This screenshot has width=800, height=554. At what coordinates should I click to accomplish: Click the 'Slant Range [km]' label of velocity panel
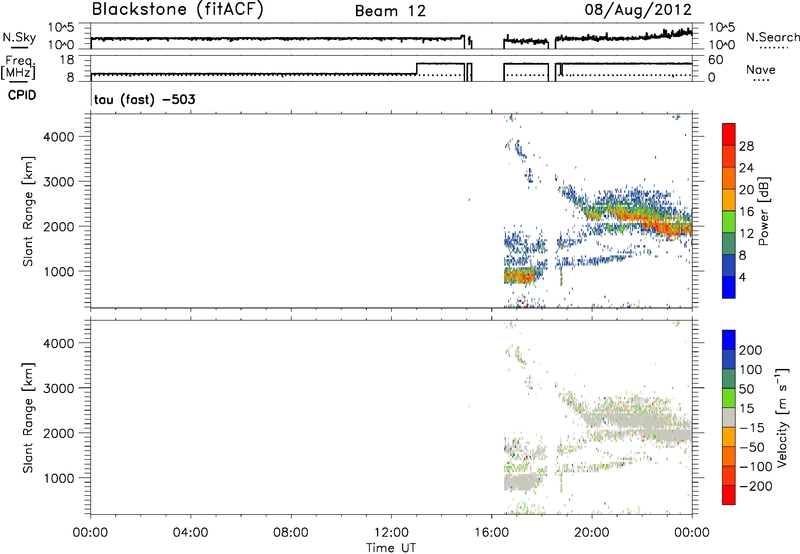28,418
